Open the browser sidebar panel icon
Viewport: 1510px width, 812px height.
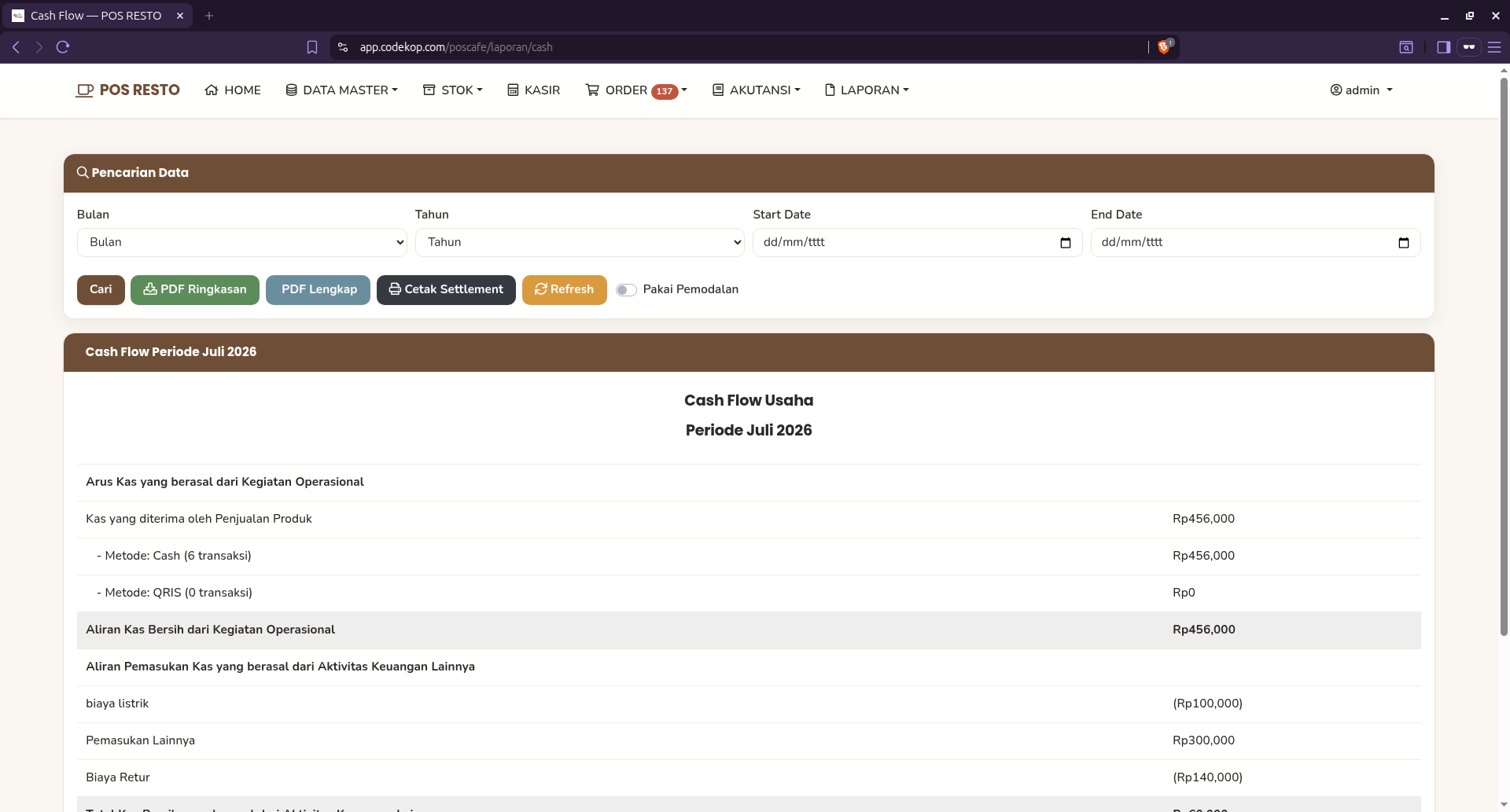(x=1443, y=47)
